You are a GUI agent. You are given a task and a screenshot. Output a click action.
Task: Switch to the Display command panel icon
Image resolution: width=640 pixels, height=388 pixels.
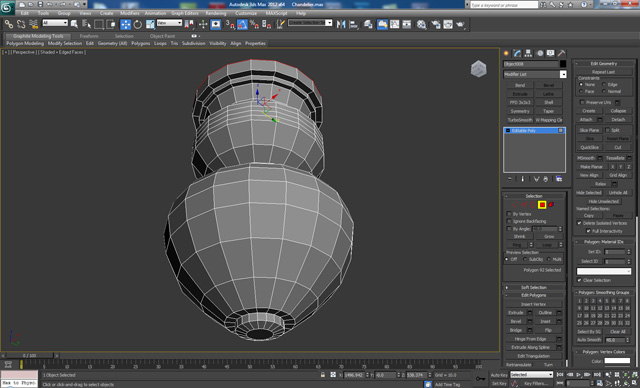pos(551,53)
